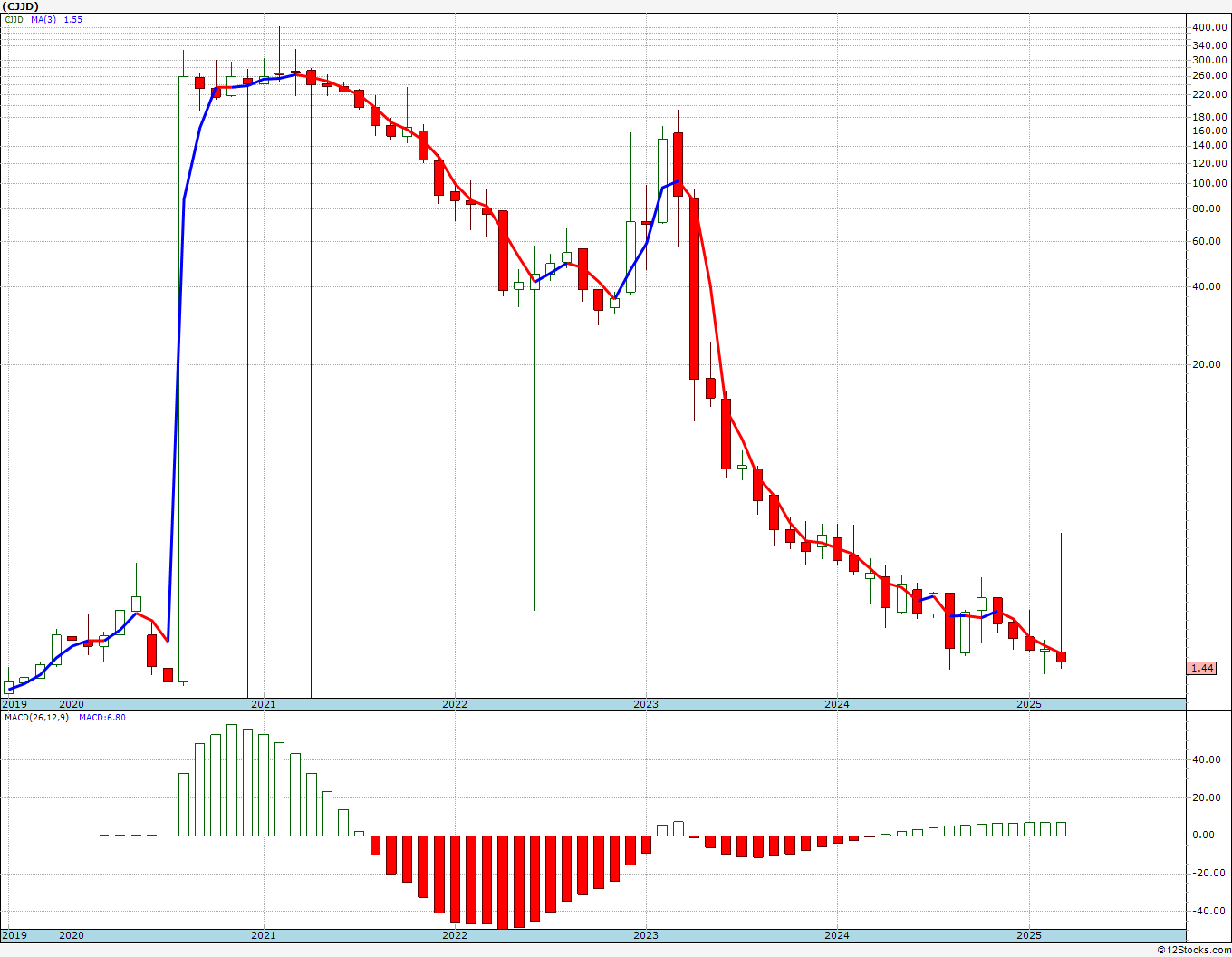
Task: Select the CJJD legend label
Action: tap(14, 19)
